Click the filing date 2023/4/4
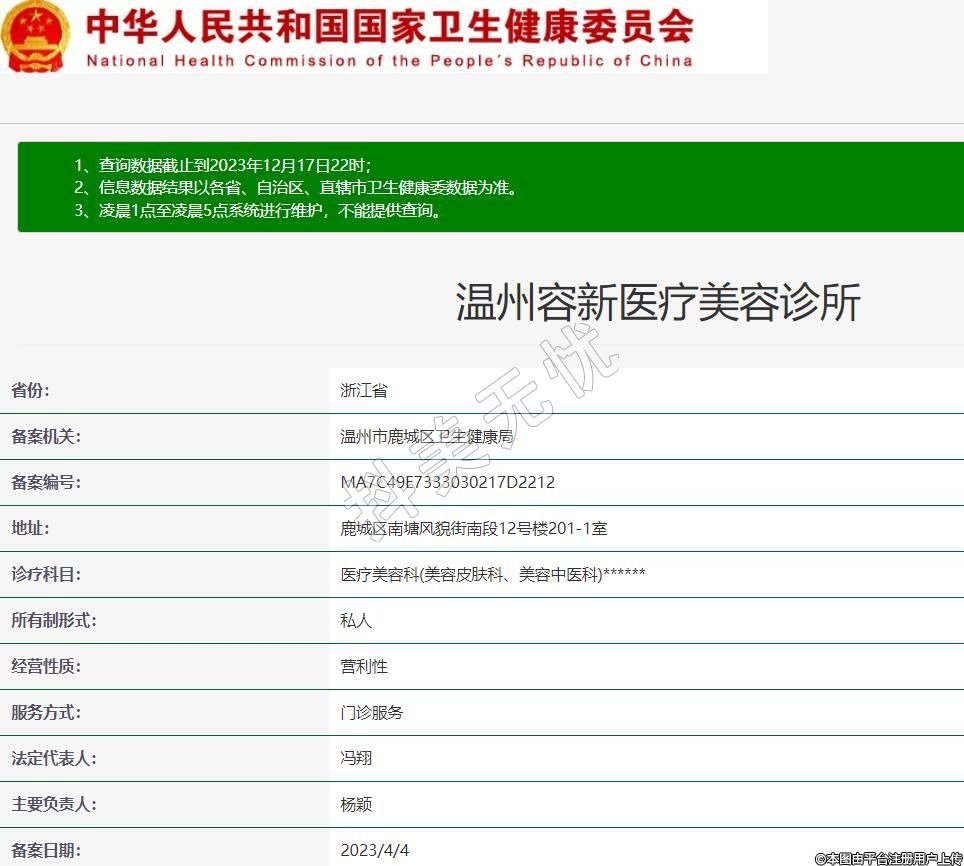Viewport: 964px width, 866px height. (374, 851)
